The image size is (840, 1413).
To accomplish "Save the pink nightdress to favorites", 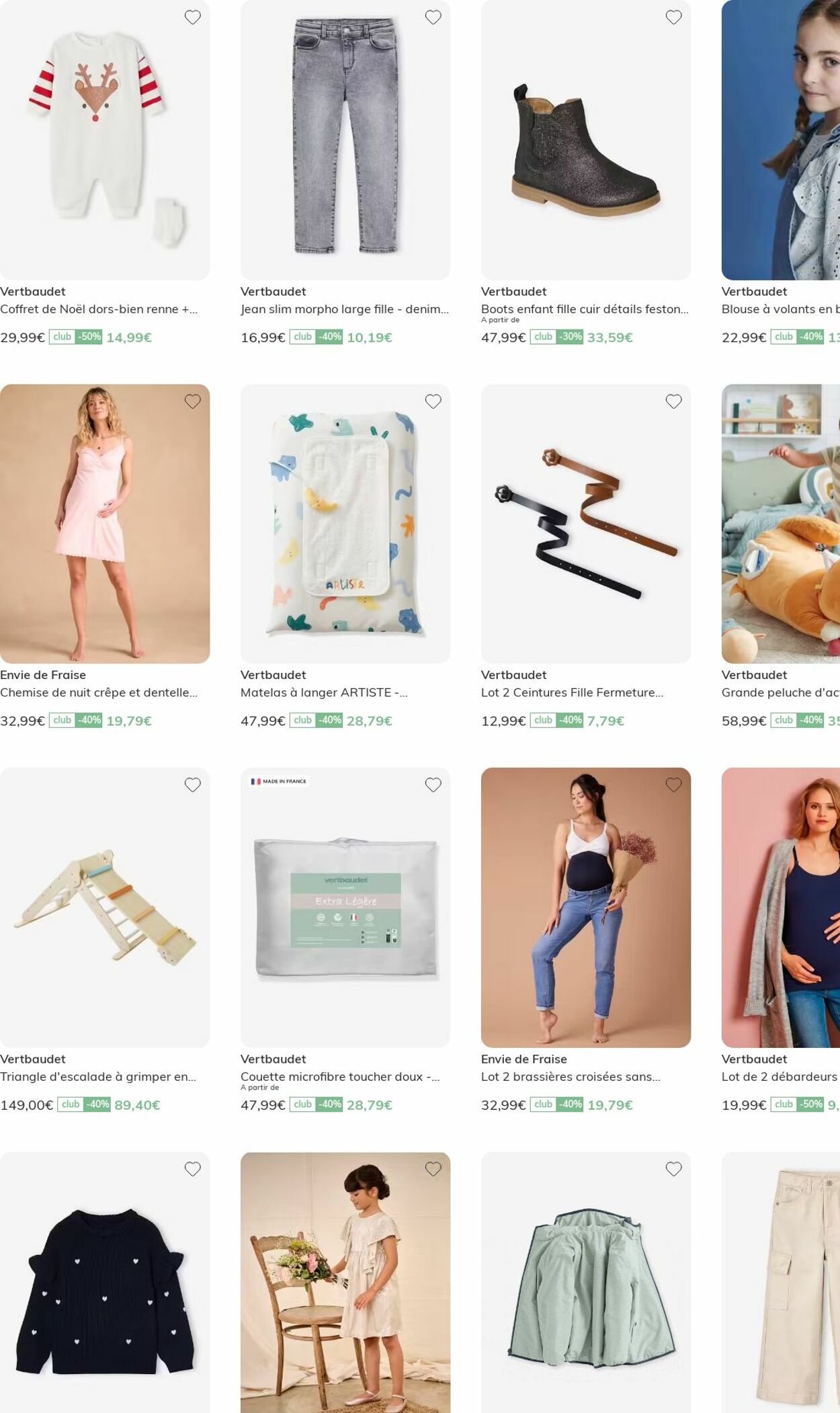I will coord(193,401).
